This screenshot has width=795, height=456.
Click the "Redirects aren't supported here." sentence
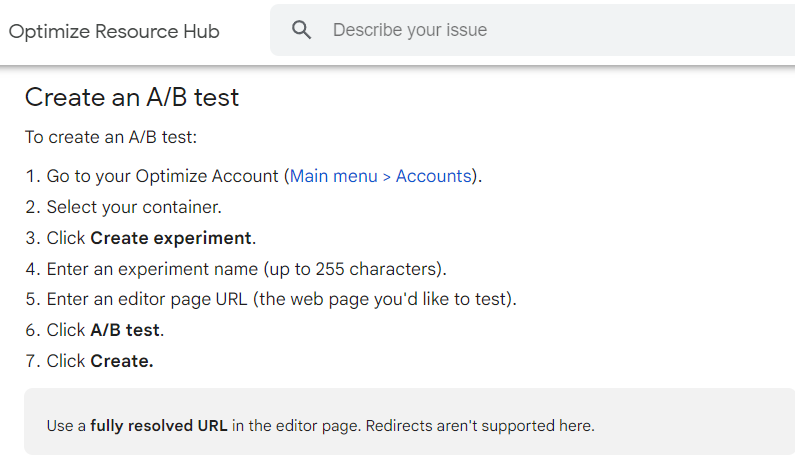pos(480,426)
